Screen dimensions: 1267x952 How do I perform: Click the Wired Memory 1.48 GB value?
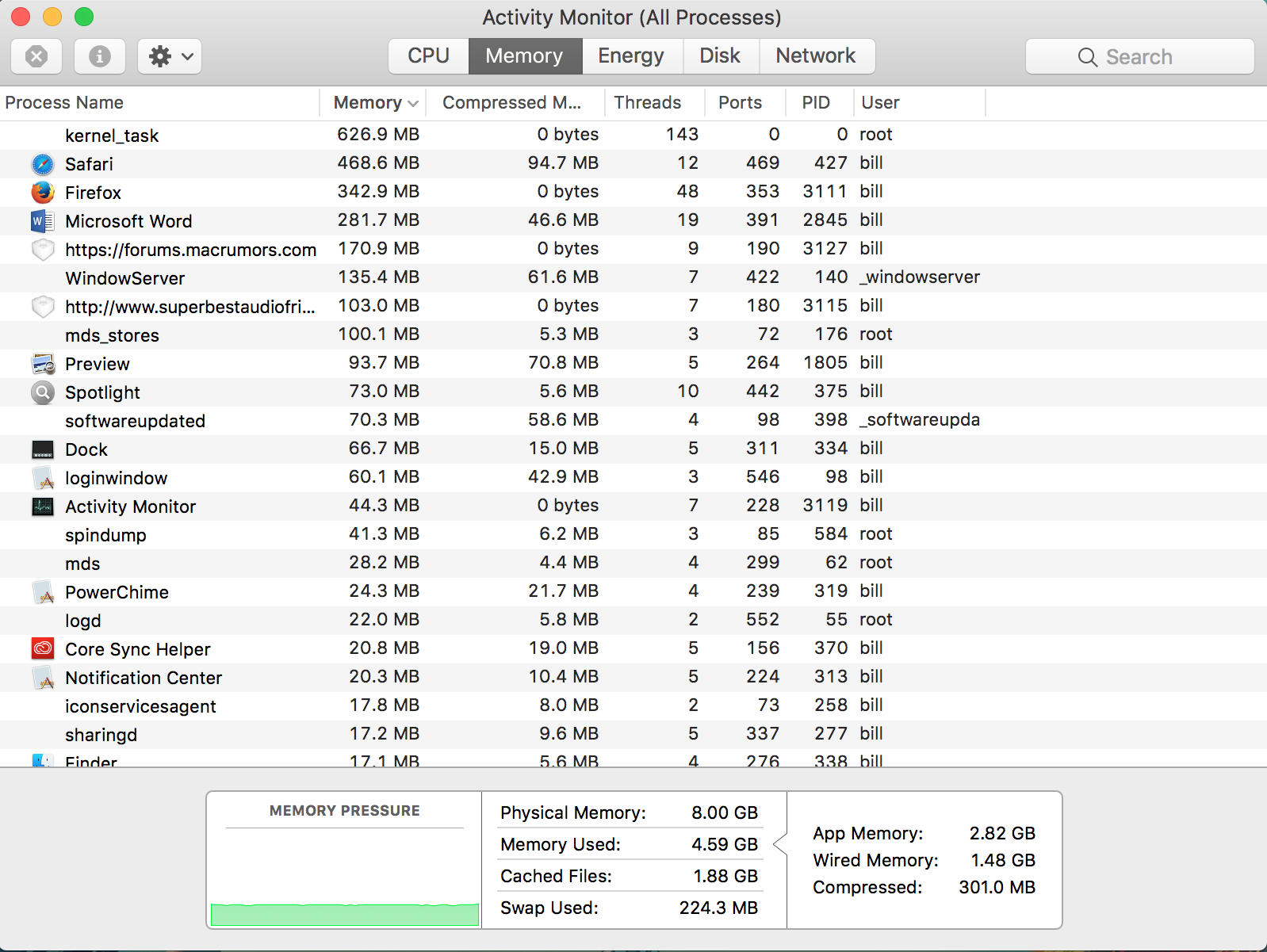1003,861
